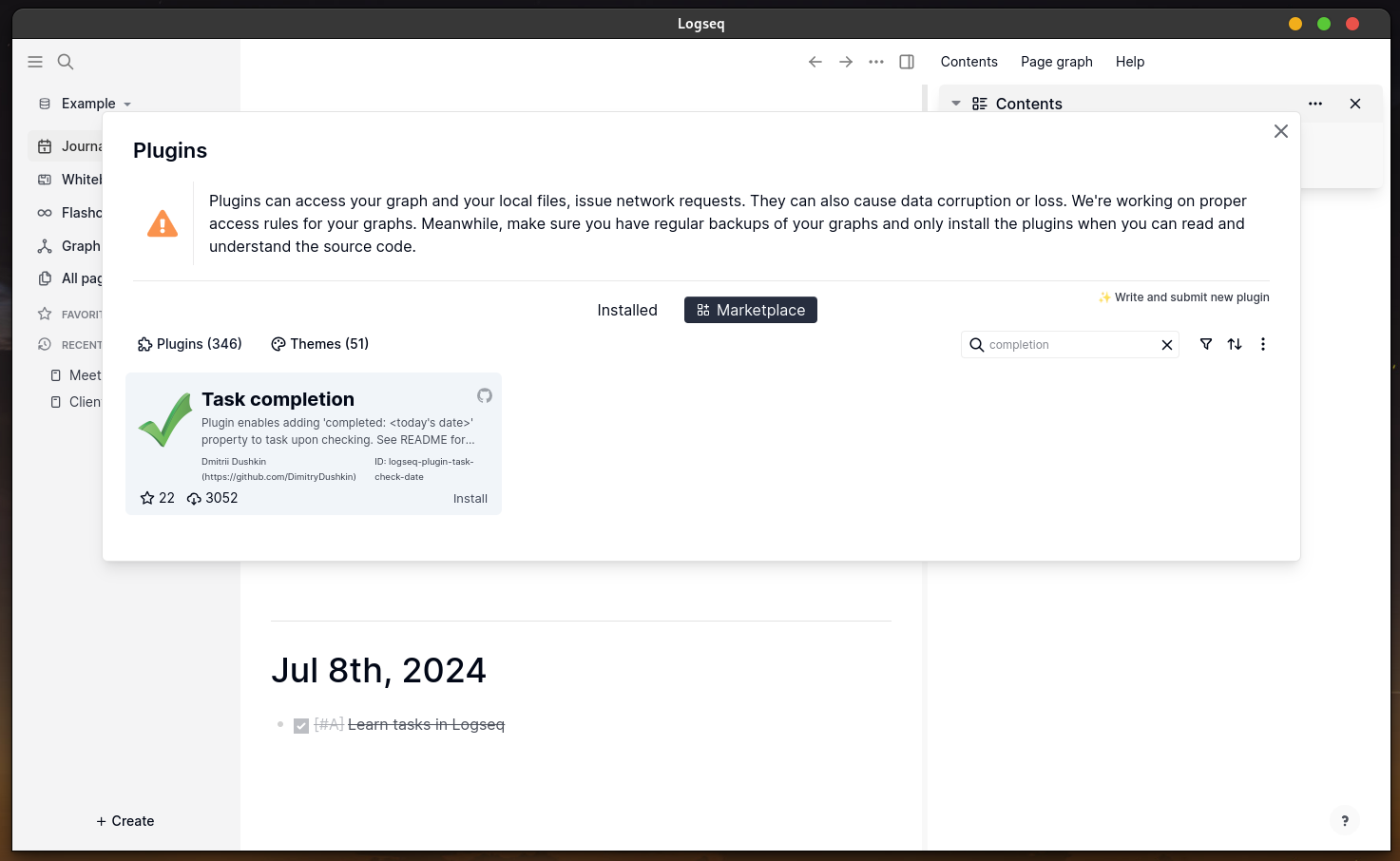This screenshot has height=861, width=1400.
Task: Close the Contents sidebar panel
Action: 1355,104
